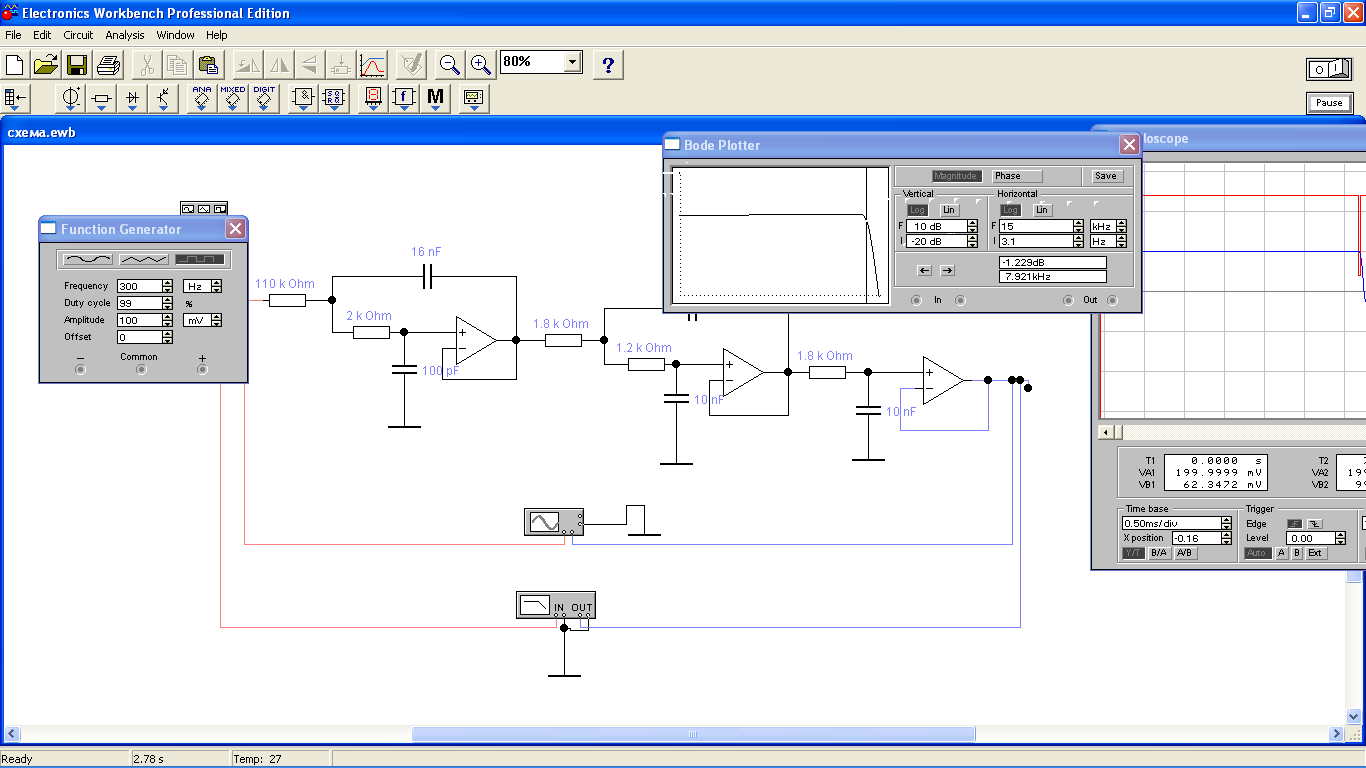The image size is (1366, 768).
Task: Open the Analog ICs (ANA) bin
Action: click(x=202, y=98)
